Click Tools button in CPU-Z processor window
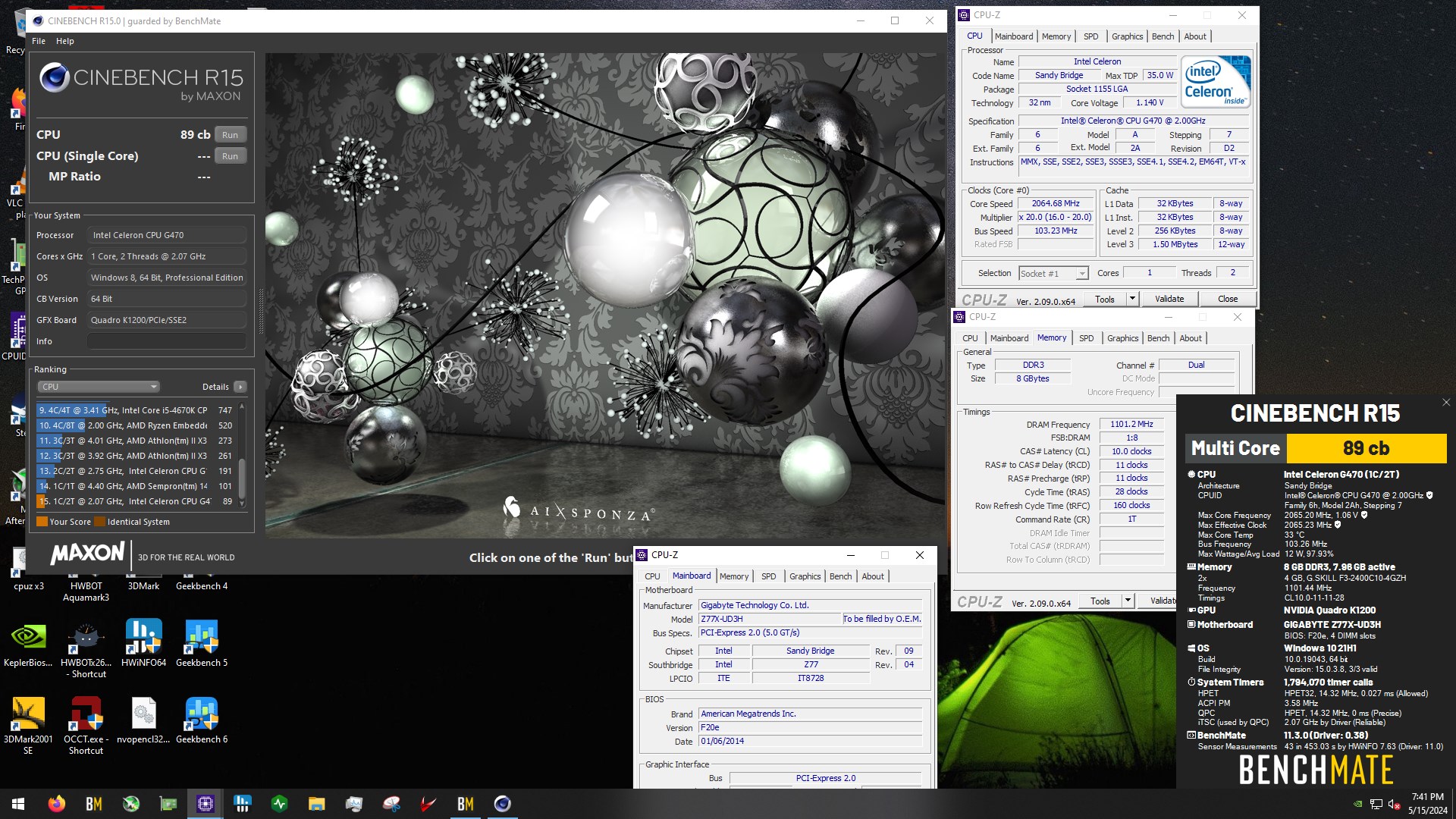The image size is (1456, 819). [1105, 299]
